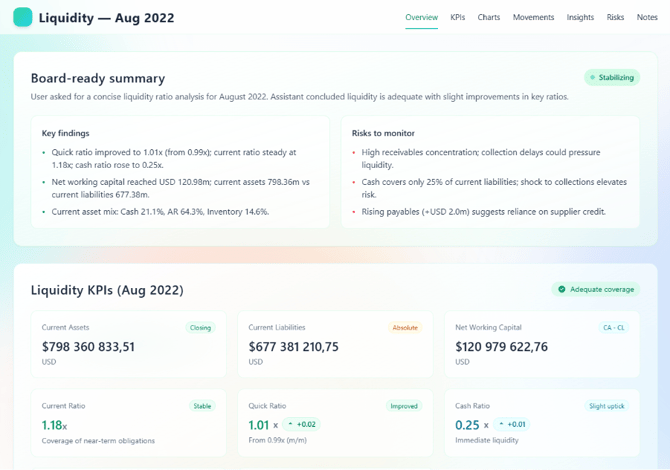
Task: Click the Stabilizing status dot
Action: (592, 77)
